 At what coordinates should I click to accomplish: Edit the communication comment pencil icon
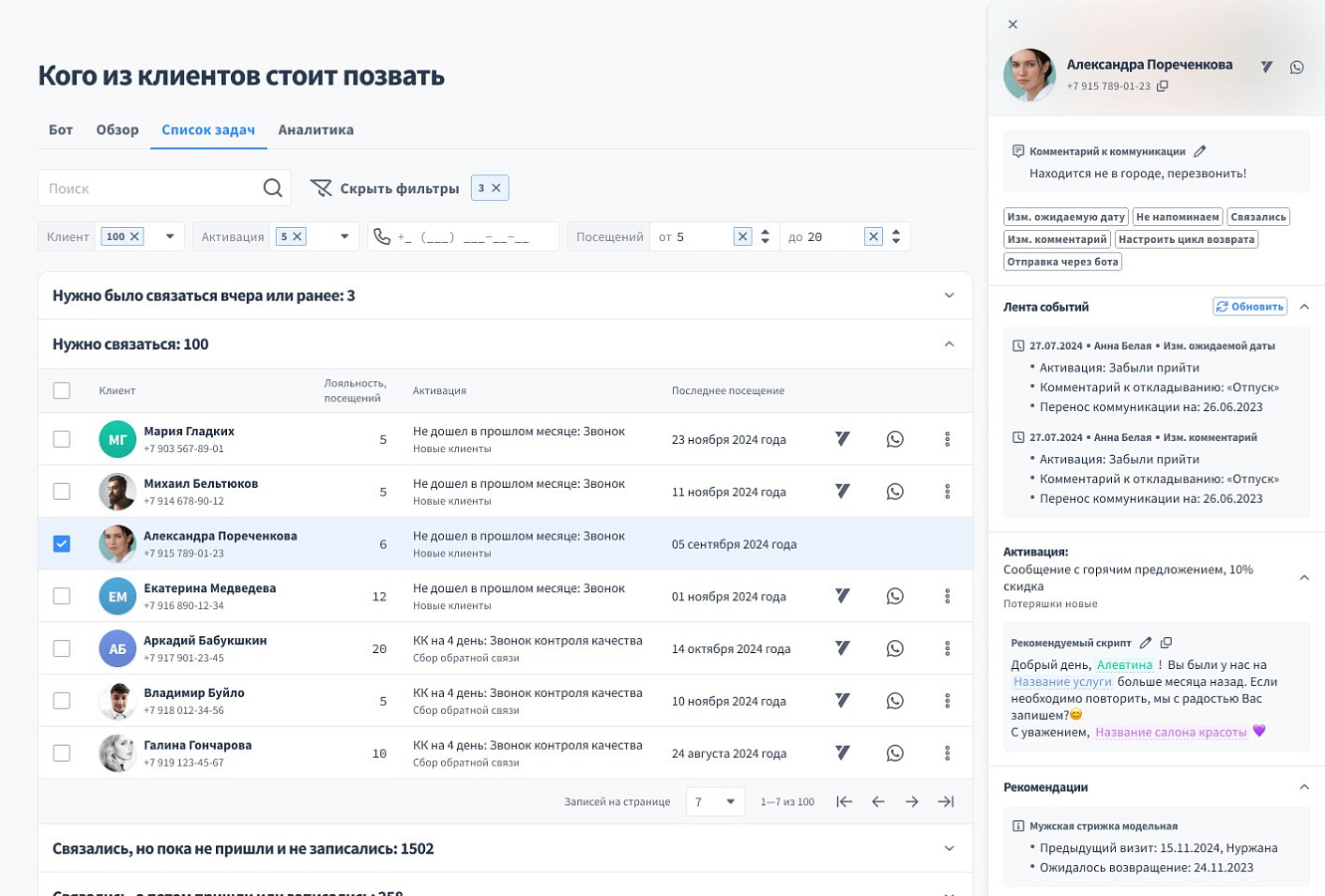1200,151
